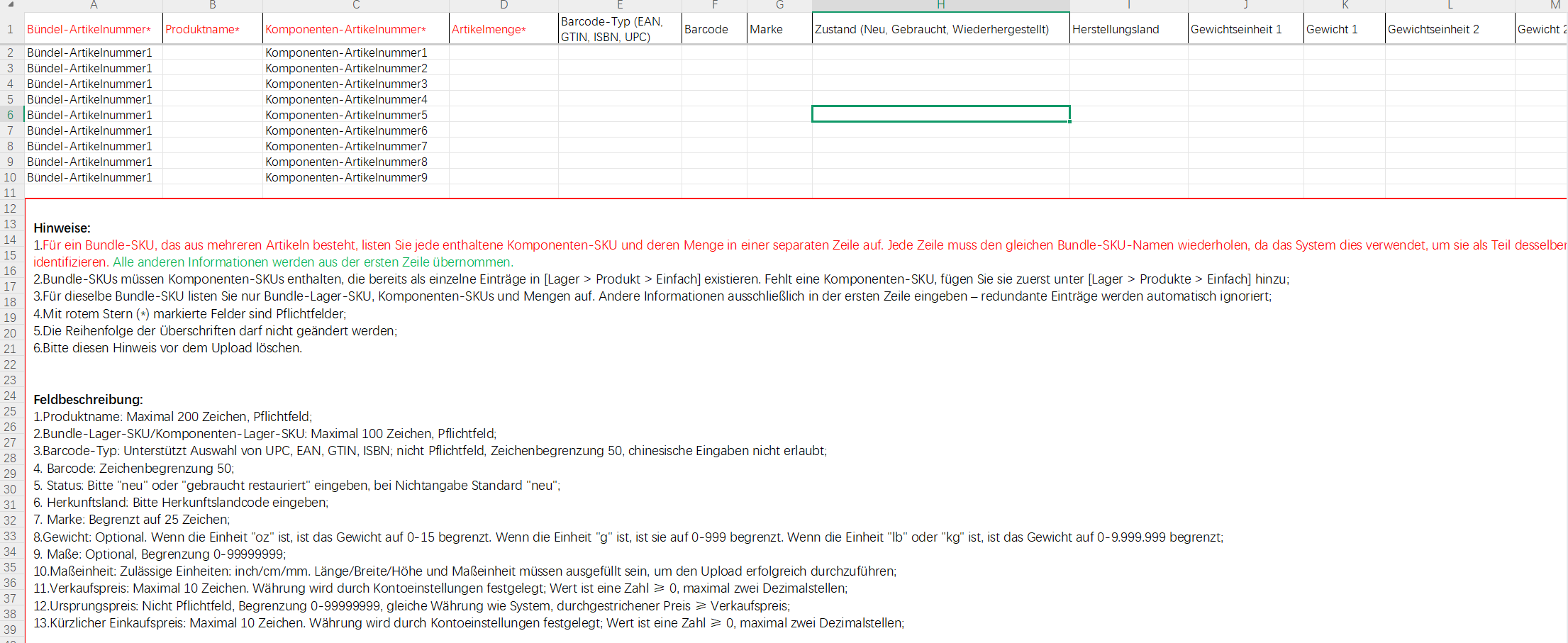Click the 'Zustand (Neu, Gebraucht, Wiederhergestellt)' cell
Screen dimensions: 1568x643
pos(940,29)
